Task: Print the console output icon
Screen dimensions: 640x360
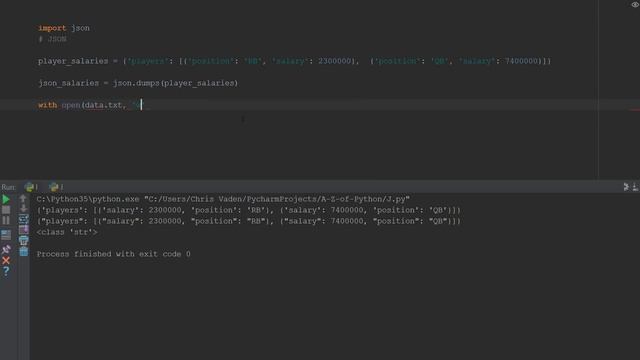Action: [23, 240]
